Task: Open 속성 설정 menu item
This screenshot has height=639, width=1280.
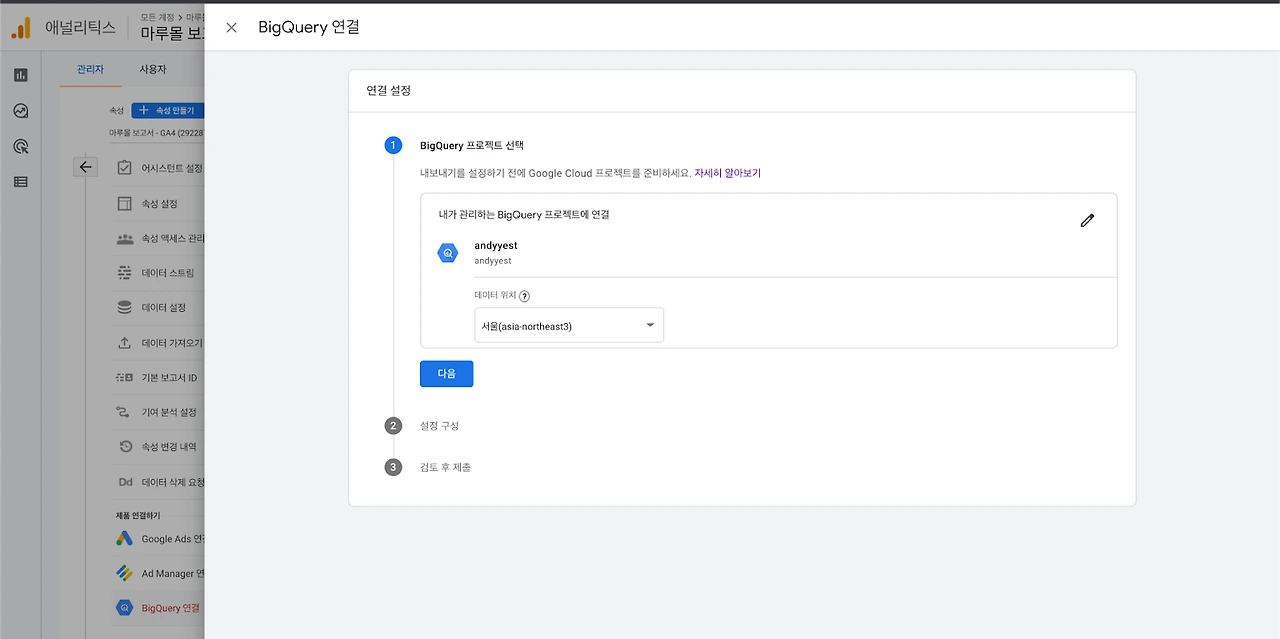Action: coord(157,203)
